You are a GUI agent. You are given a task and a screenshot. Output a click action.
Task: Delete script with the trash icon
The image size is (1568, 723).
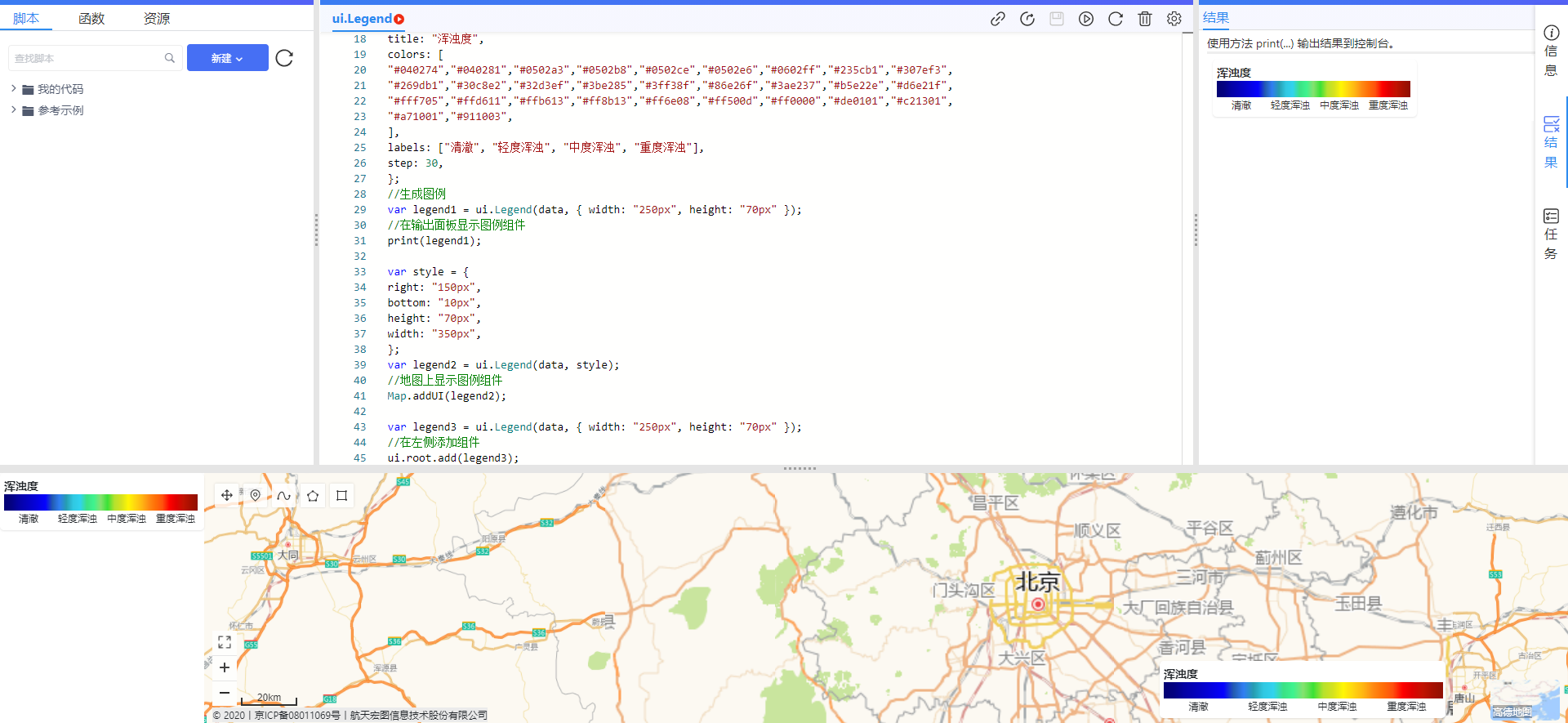(1145, 19)
